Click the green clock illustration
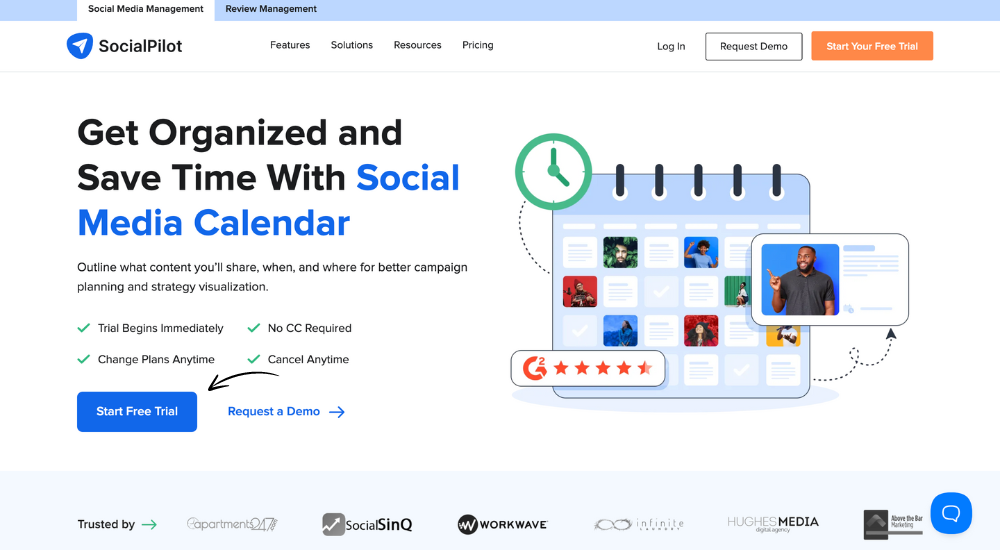The image size is (1000, 550). coord(553,172)
